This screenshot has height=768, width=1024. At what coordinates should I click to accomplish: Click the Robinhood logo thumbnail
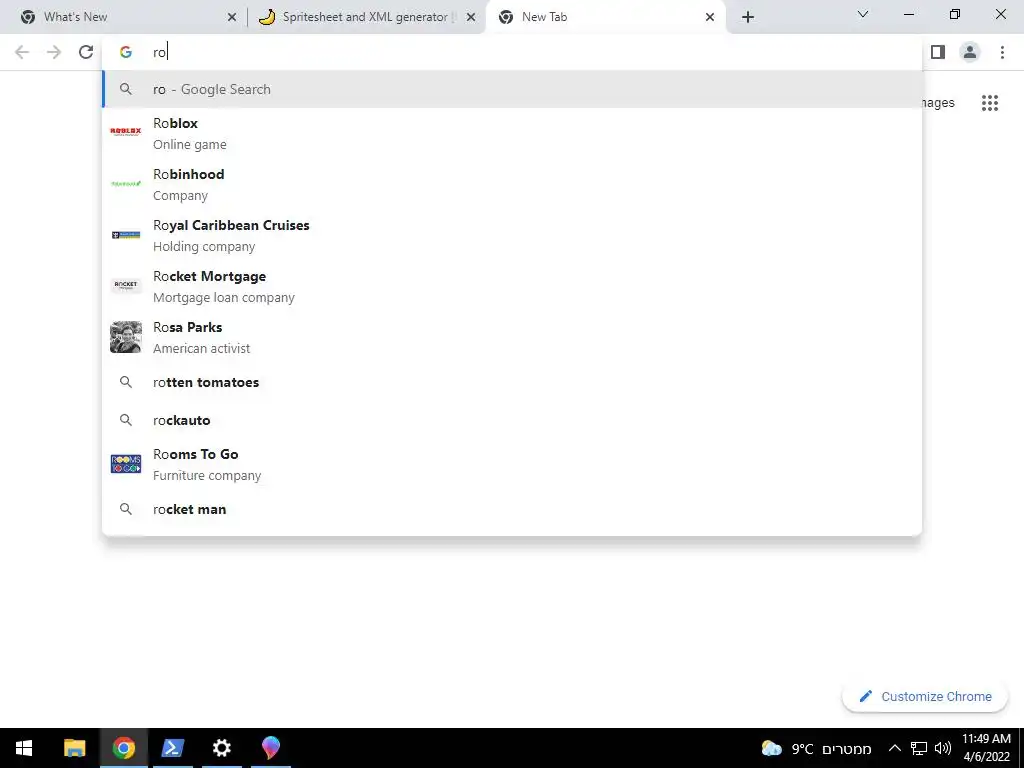126,184
